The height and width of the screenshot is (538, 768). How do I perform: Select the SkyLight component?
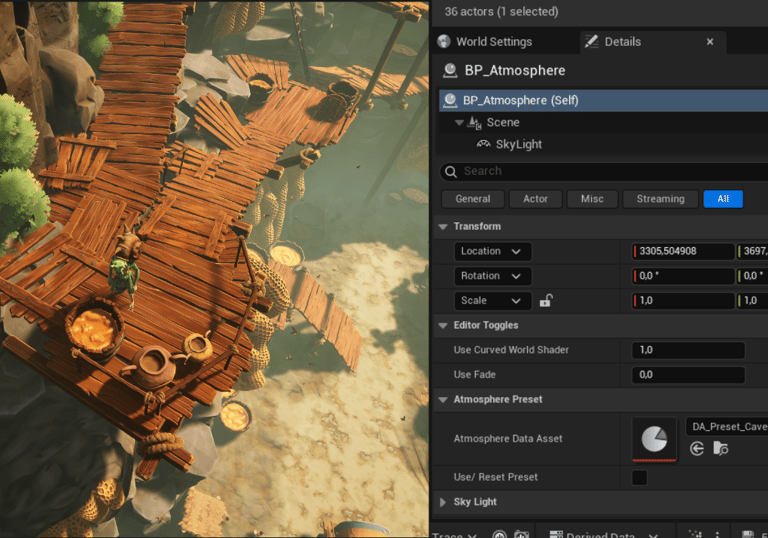[518, 144]
